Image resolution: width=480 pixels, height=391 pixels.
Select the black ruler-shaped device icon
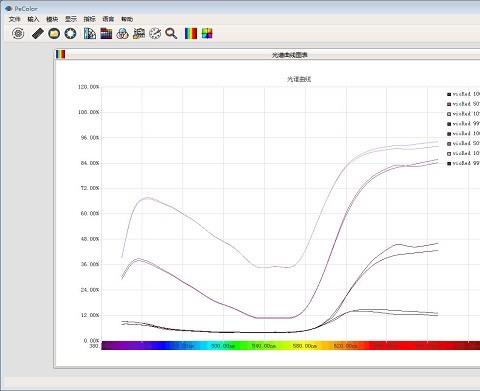[x=38, y=33]
